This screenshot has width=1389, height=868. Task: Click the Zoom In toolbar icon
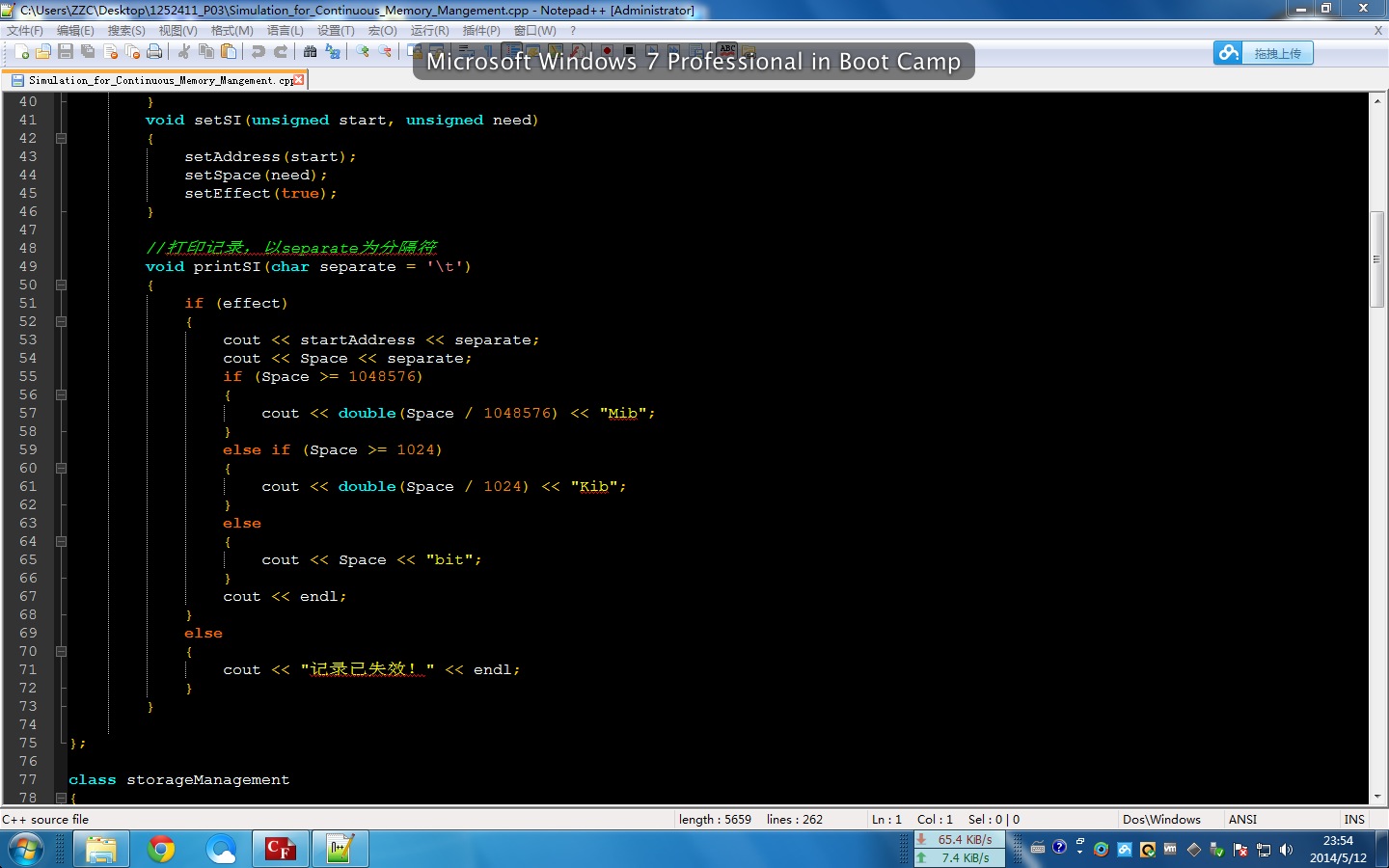tap(362, 51)
